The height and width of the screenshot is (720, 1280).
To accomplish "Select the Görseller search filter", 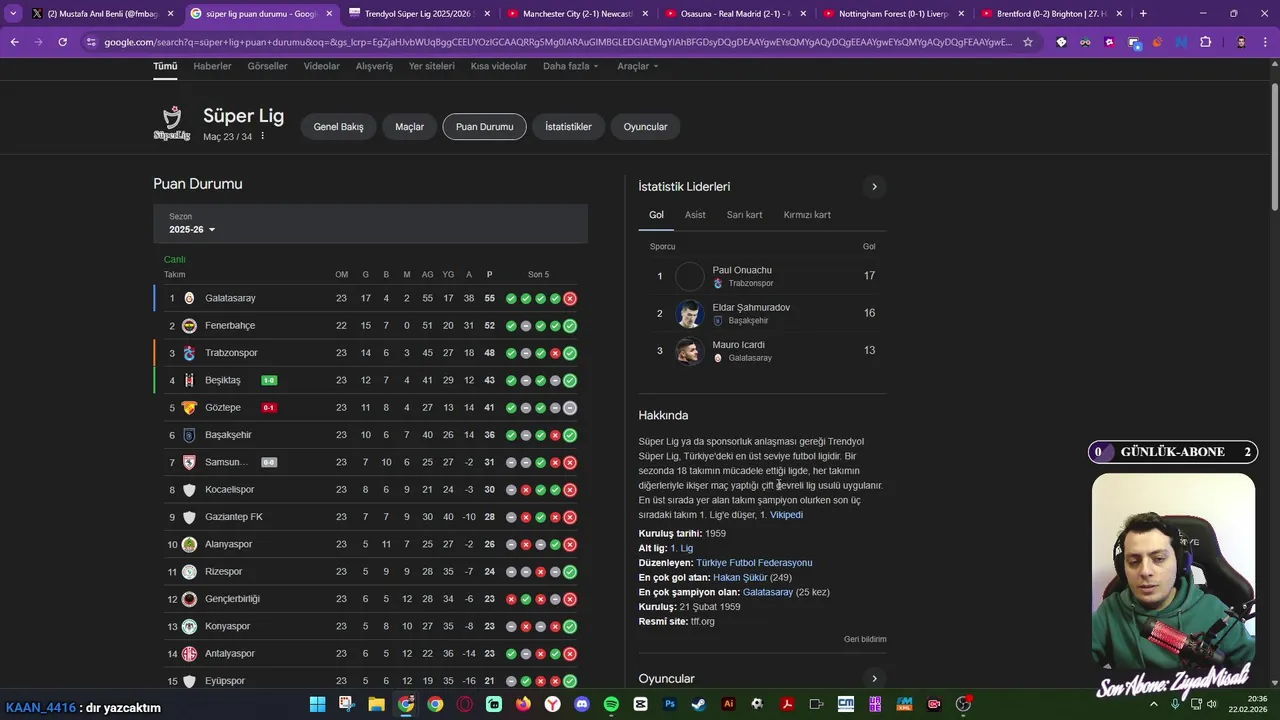I will [x=267, y=66].
